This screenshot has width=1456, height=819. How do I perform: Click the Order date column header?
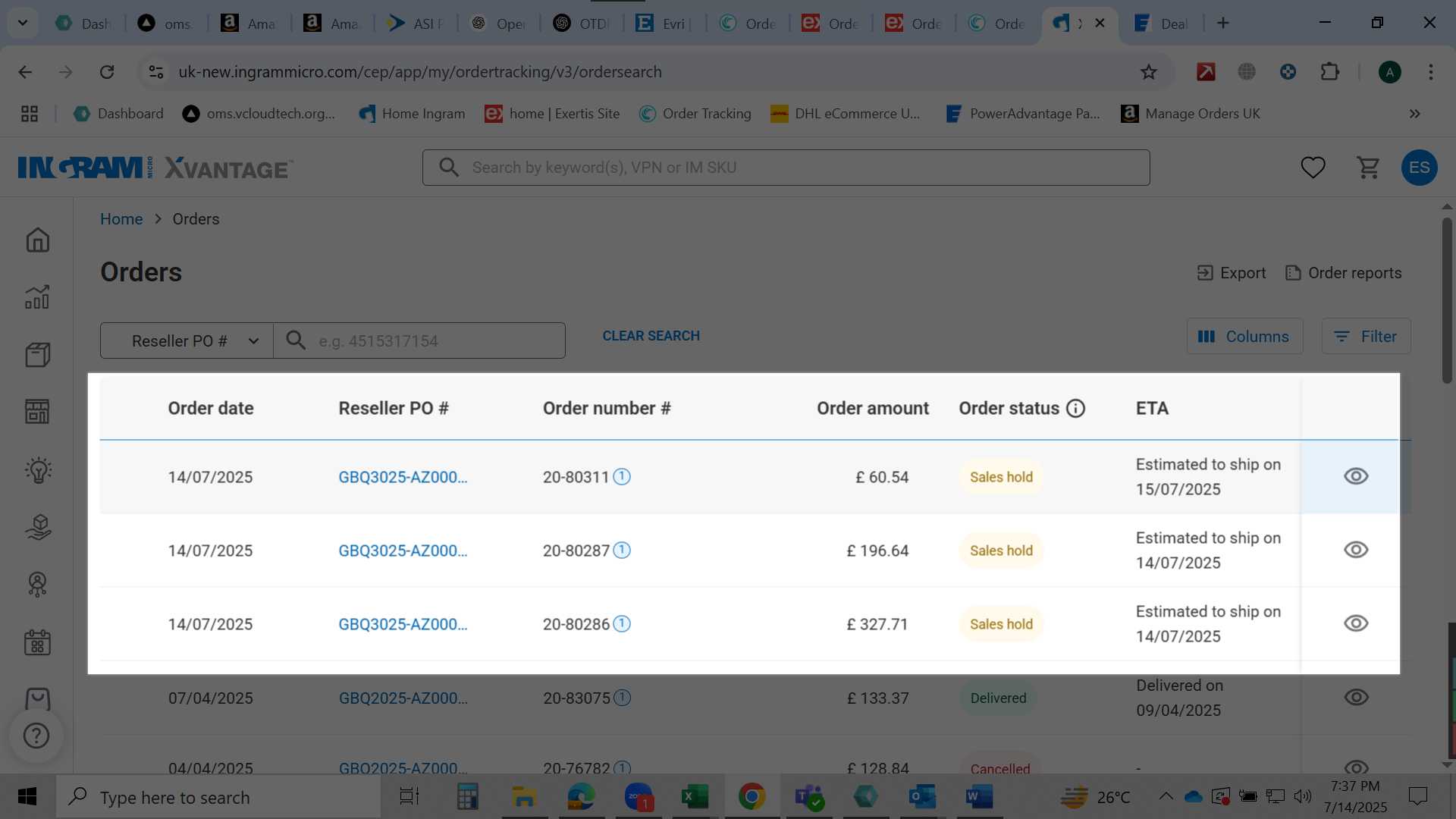point(211,409)
